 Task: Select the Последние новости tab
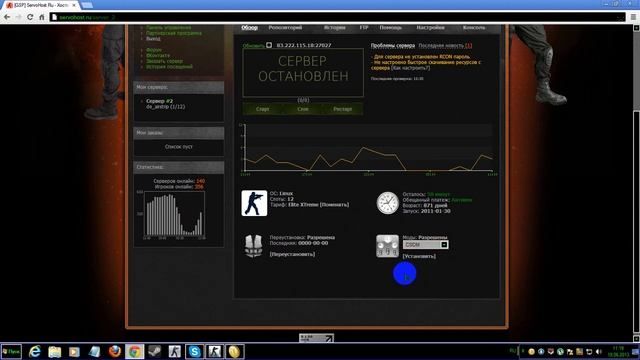(441, 45)
